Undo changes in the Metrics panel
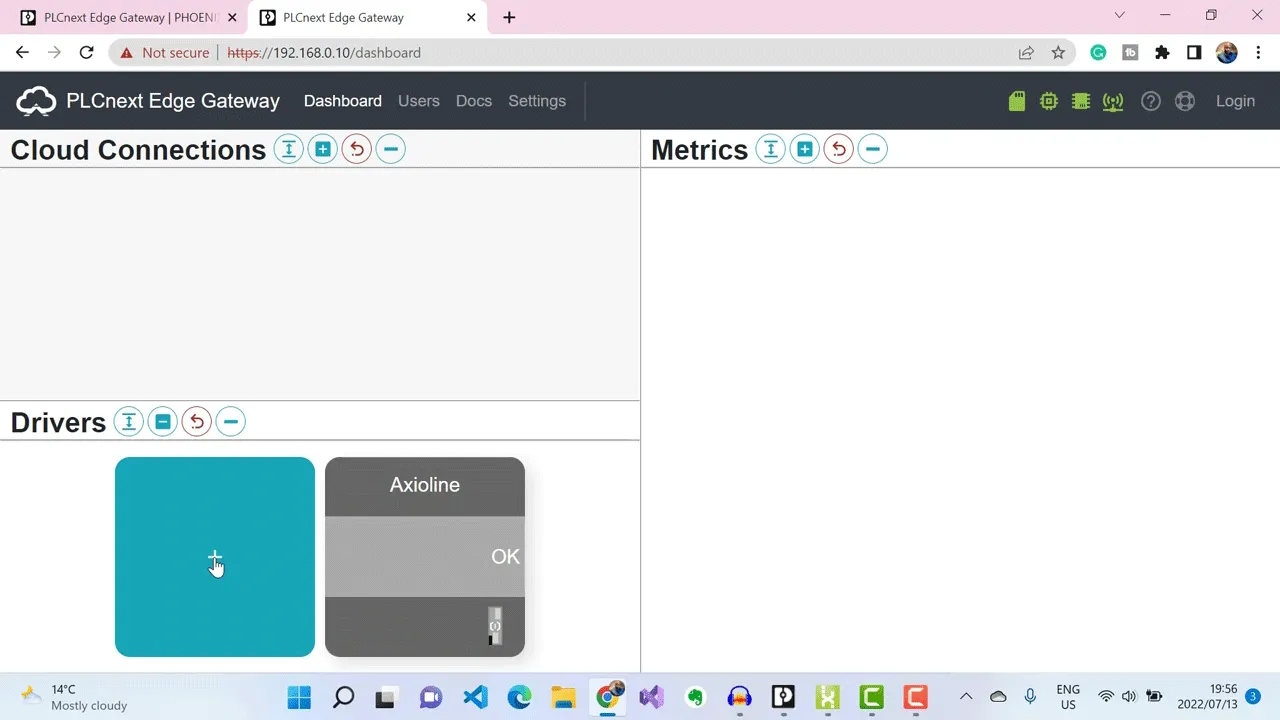 (839, 150)
